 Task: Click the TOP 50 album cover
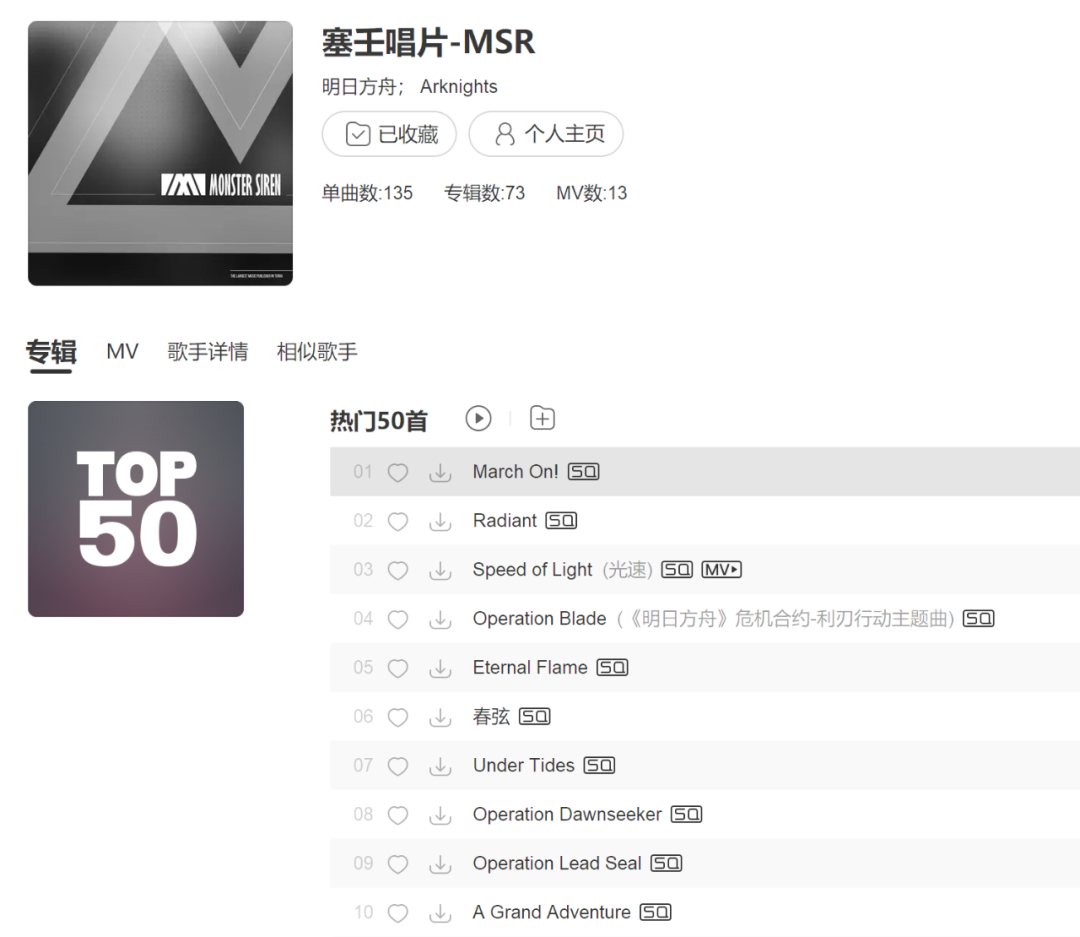pyautogui.click(x=136, y=509)
